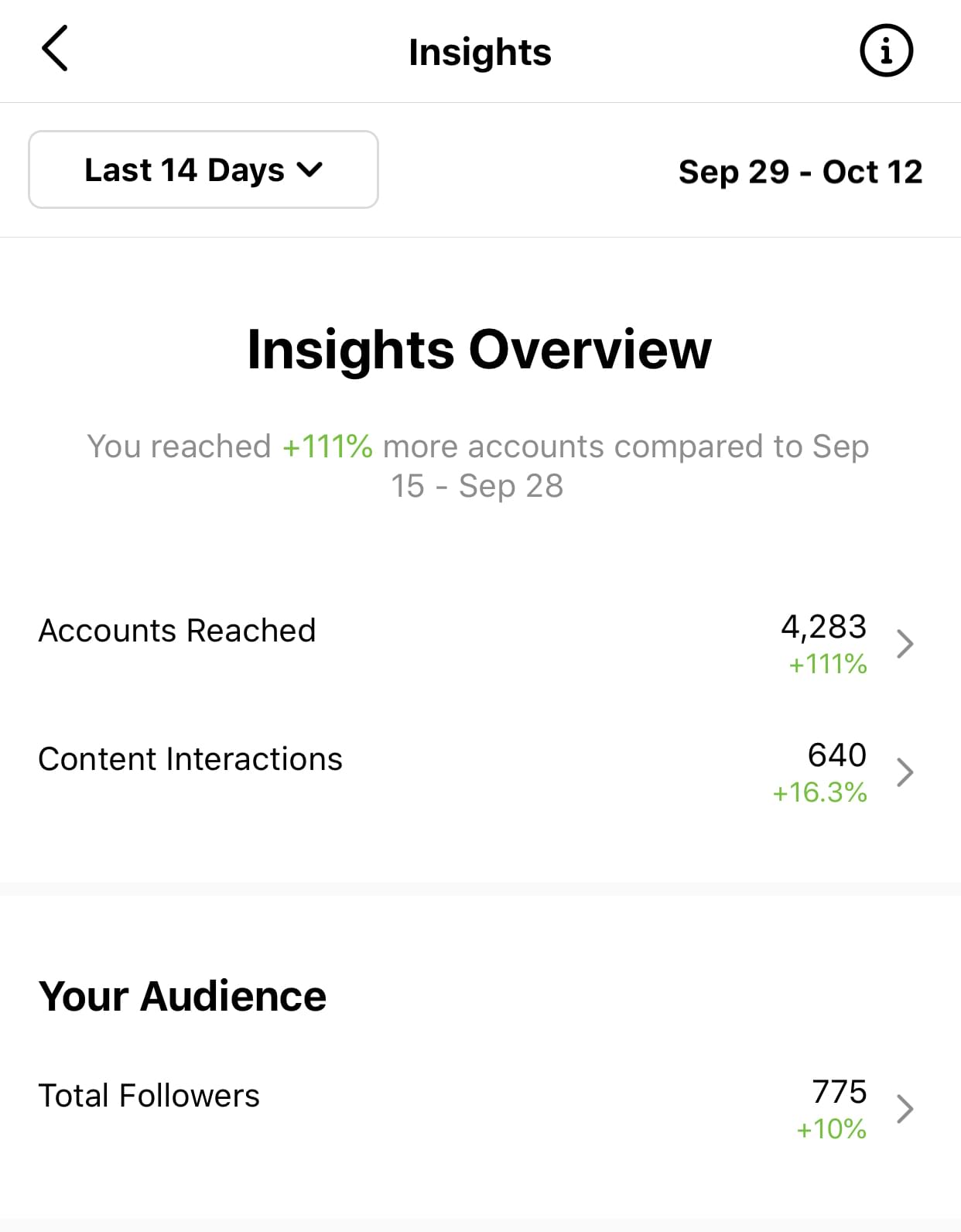Click the Sep 29 - Oct 12 date range
Viewport: 961px width, 1232px height.
(801, 172)
